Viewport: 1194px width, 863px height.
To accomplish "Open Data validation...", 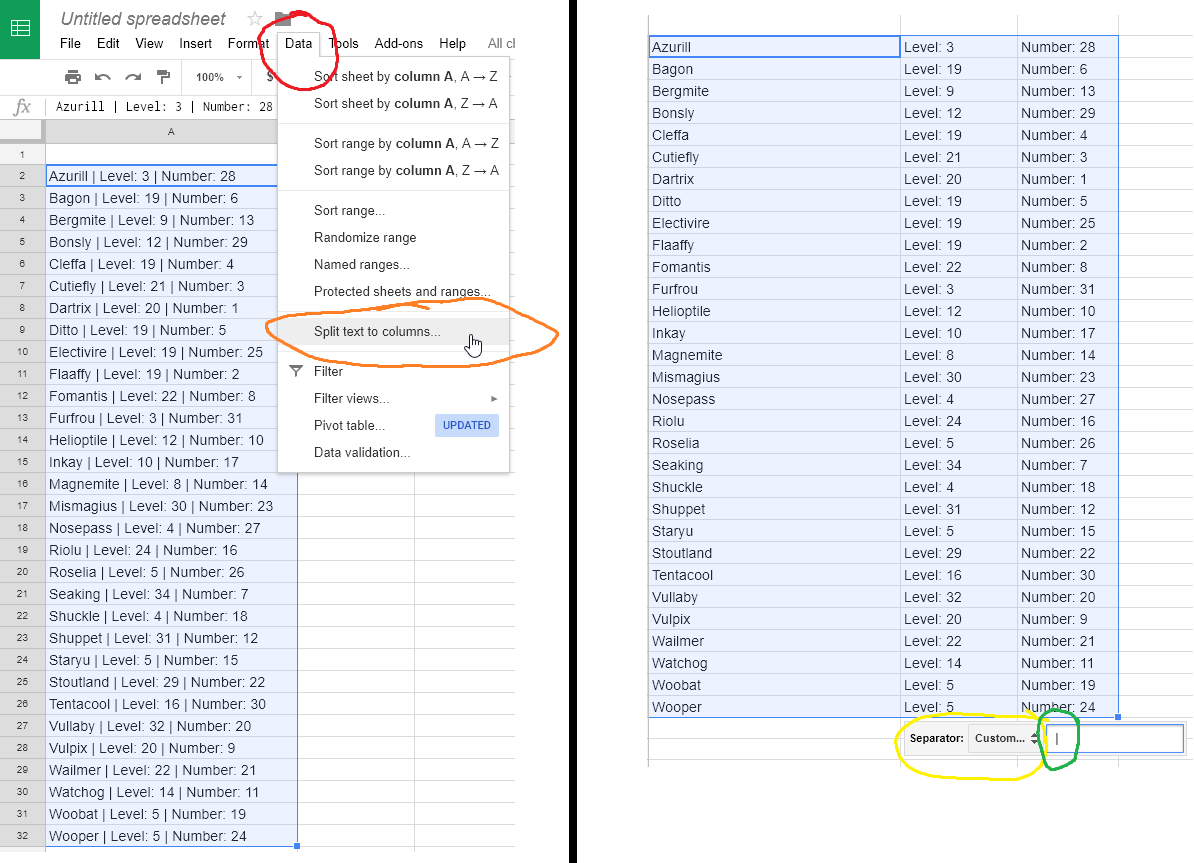I will pos(394,452).
